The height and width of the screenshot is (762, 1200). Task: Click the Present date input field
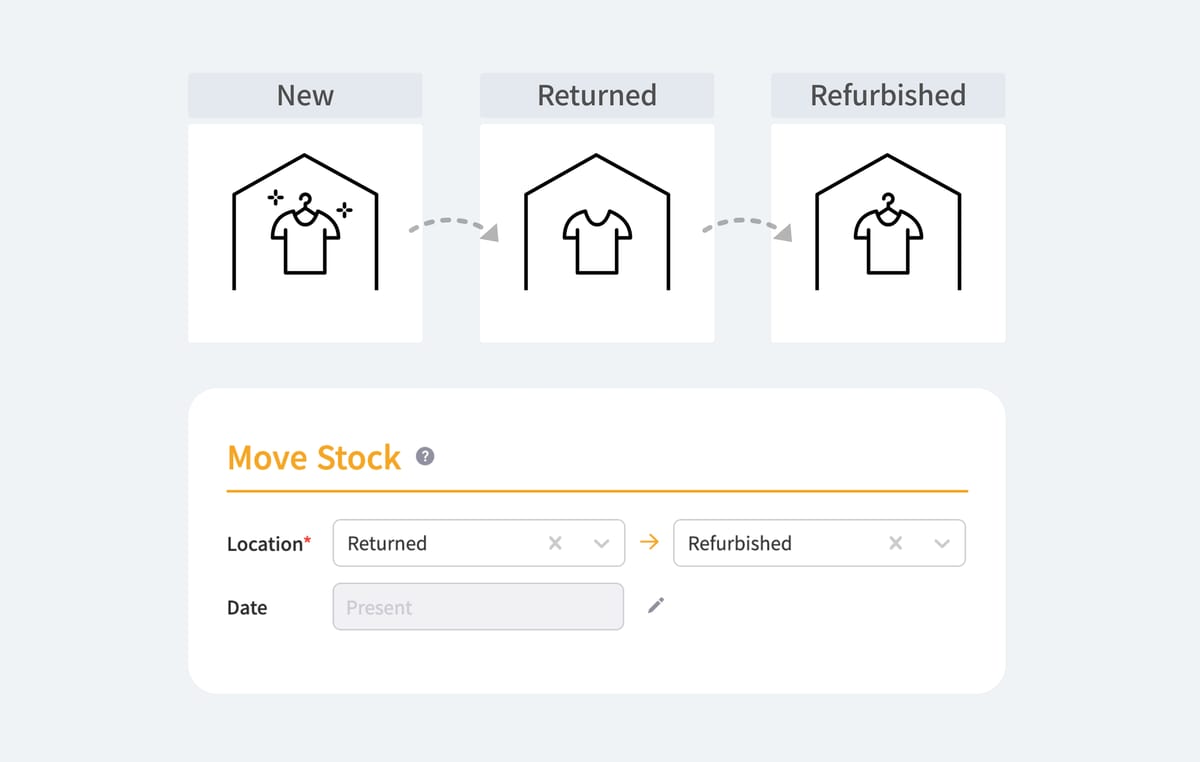click(x=478, y=606)
